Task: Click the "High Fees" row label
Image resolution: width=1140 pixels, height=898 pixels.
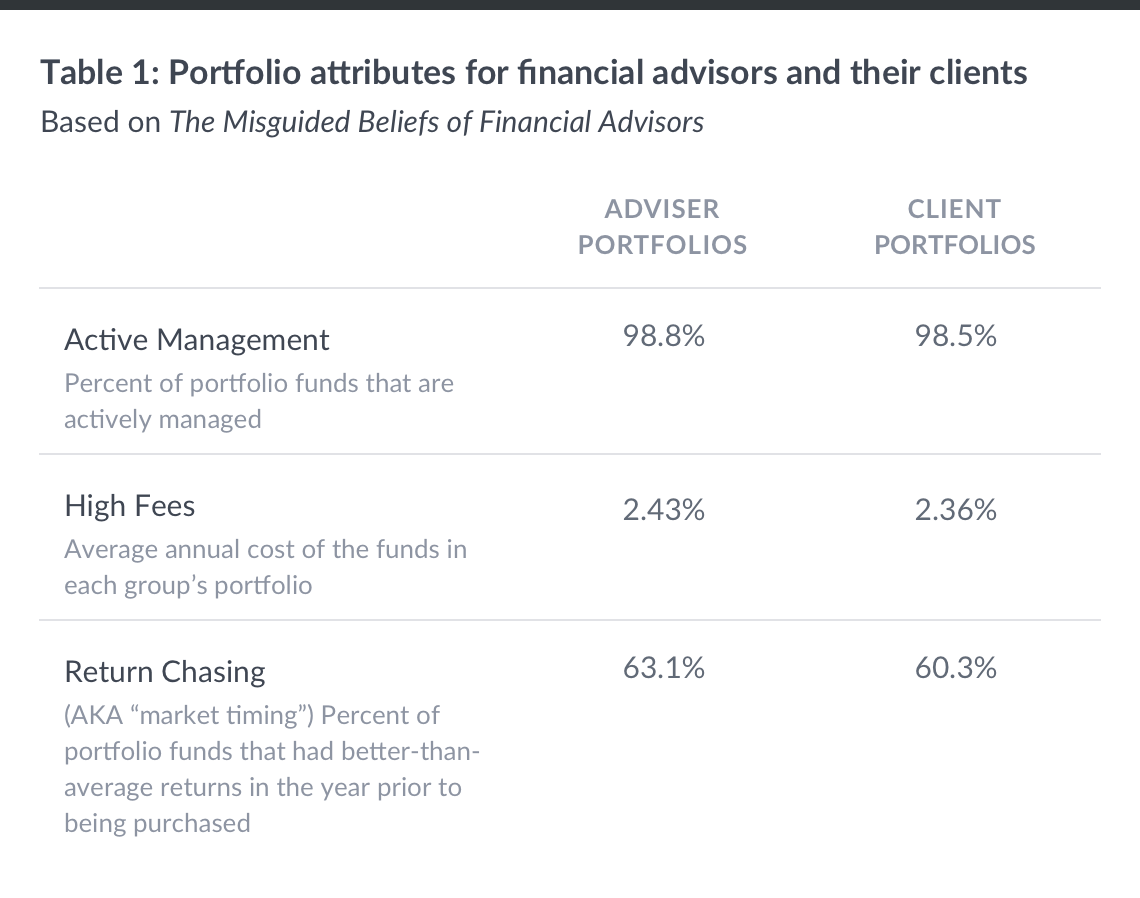Action: (x=130, y=506)
